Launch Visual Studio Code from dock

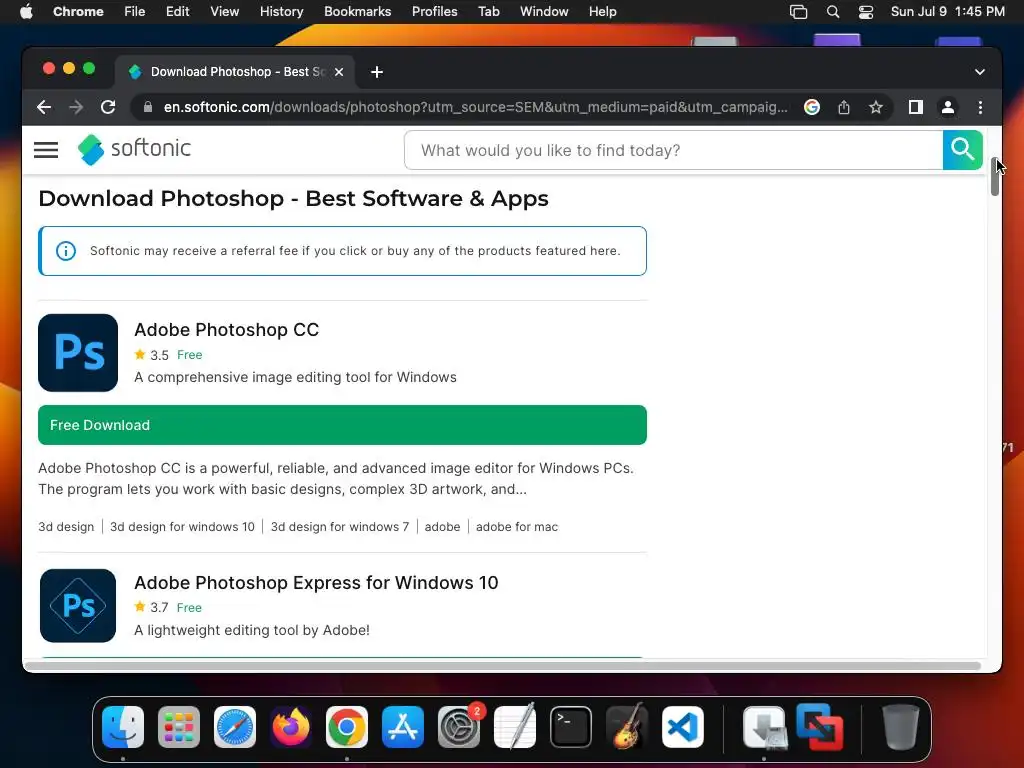tap(683, 727)
